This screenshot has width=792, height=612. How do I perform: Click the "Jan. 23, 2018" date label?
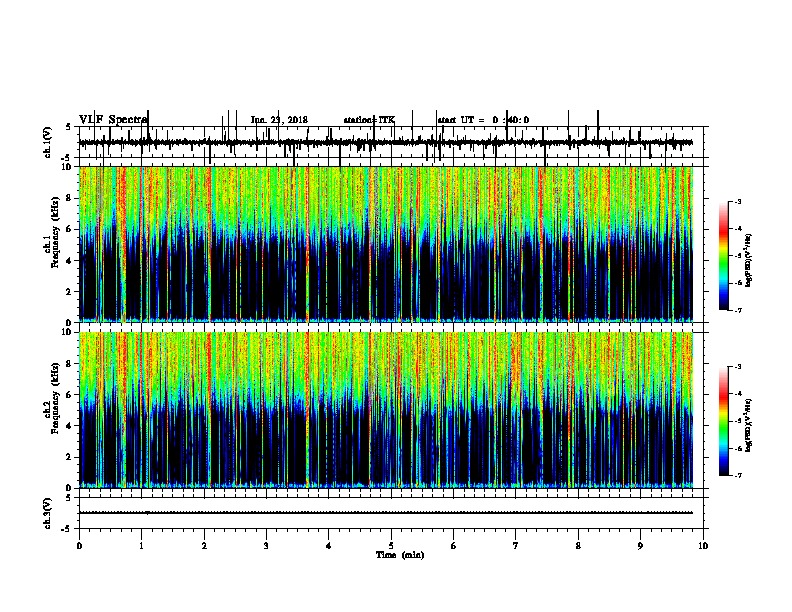[x=279, y=120]
